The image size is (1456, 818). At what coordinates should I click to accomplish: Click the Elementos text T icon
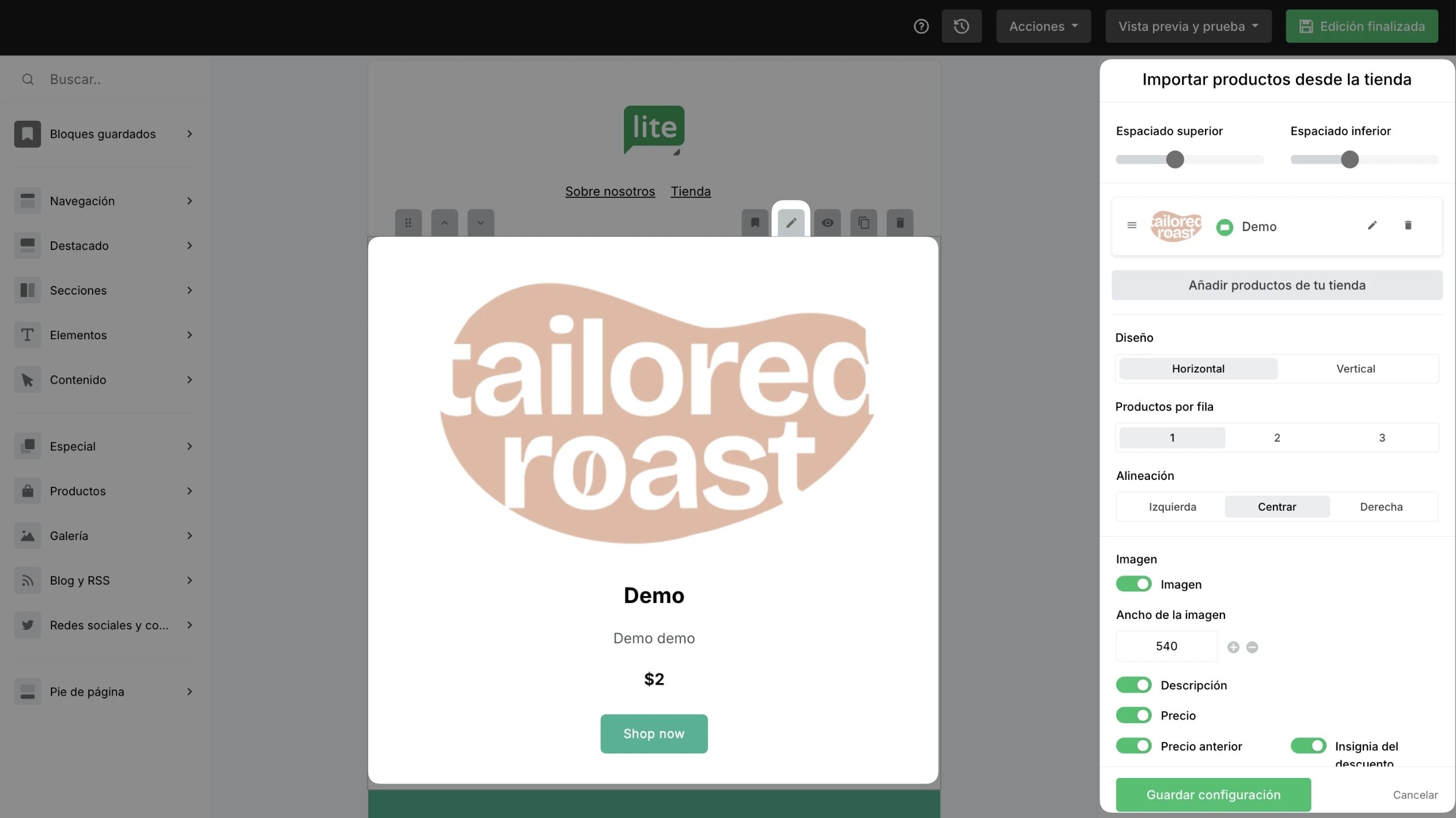click(27, 335)
